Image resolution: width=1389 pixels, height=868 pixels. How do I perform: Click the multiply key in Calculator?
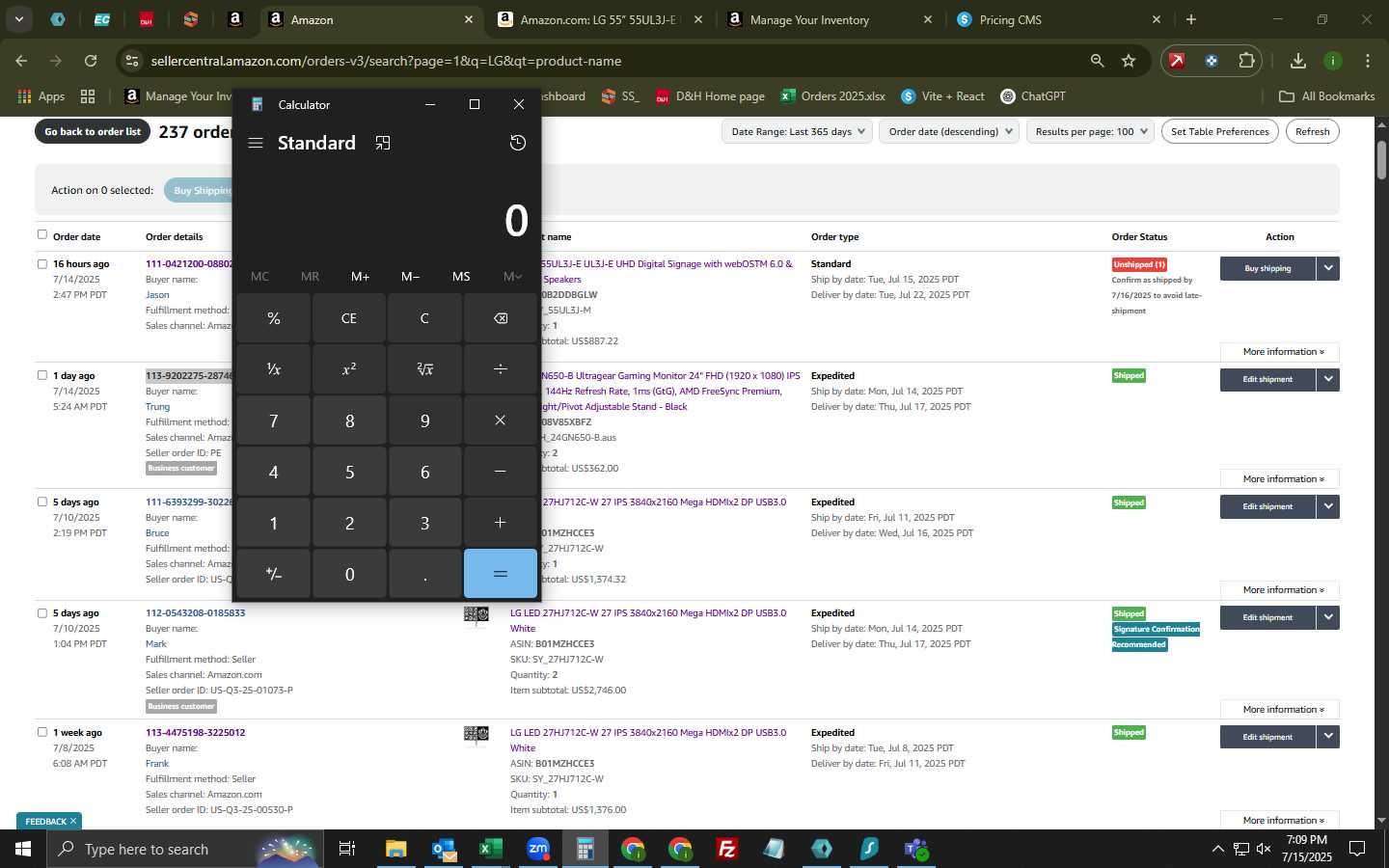(501, 420)
